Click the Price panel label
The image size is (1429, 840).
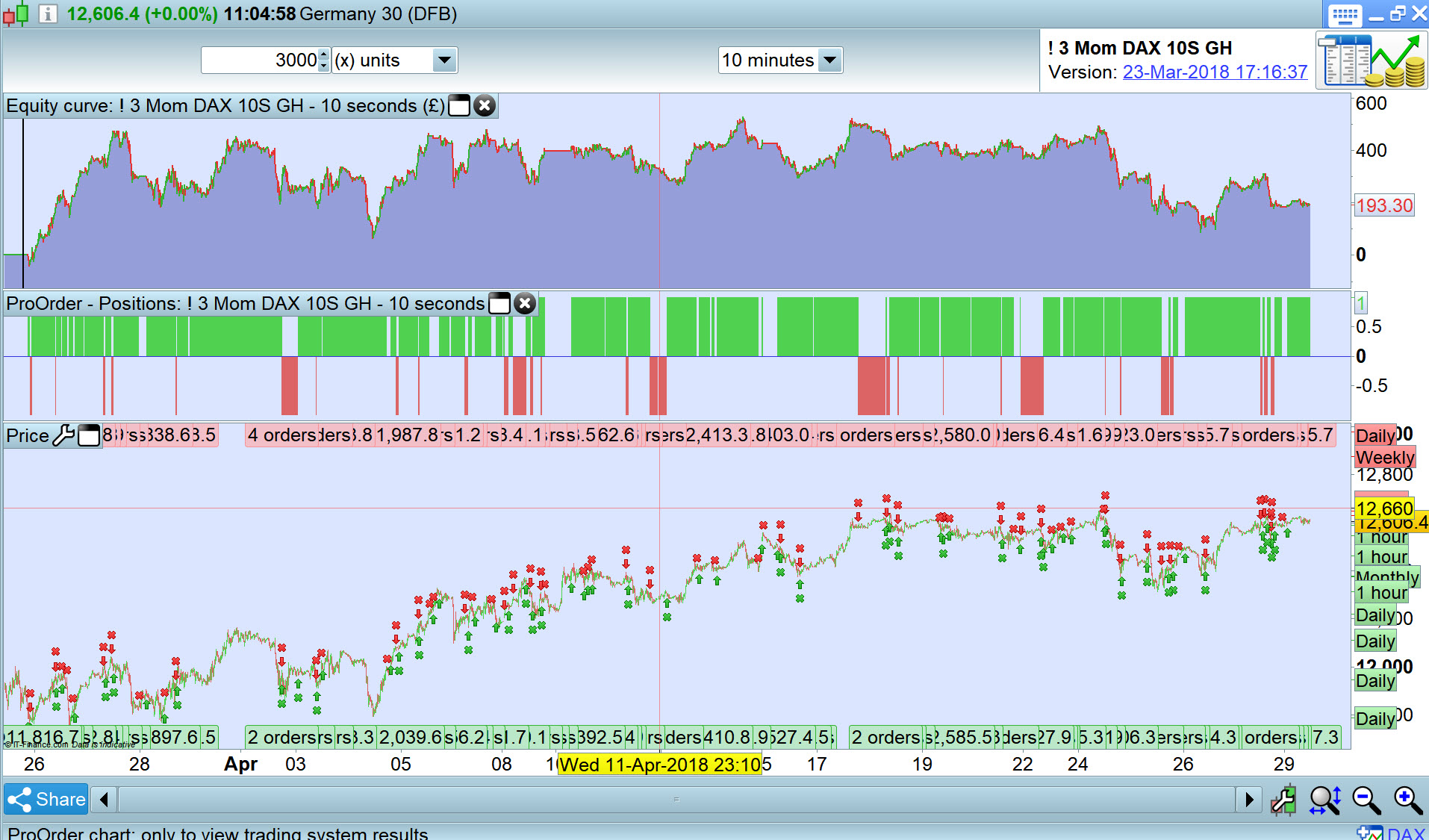pos(28,435)
